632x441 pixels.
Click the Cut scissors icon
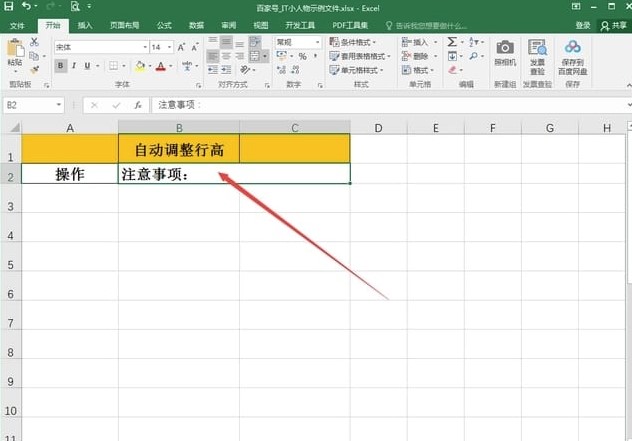pos(34,42)
